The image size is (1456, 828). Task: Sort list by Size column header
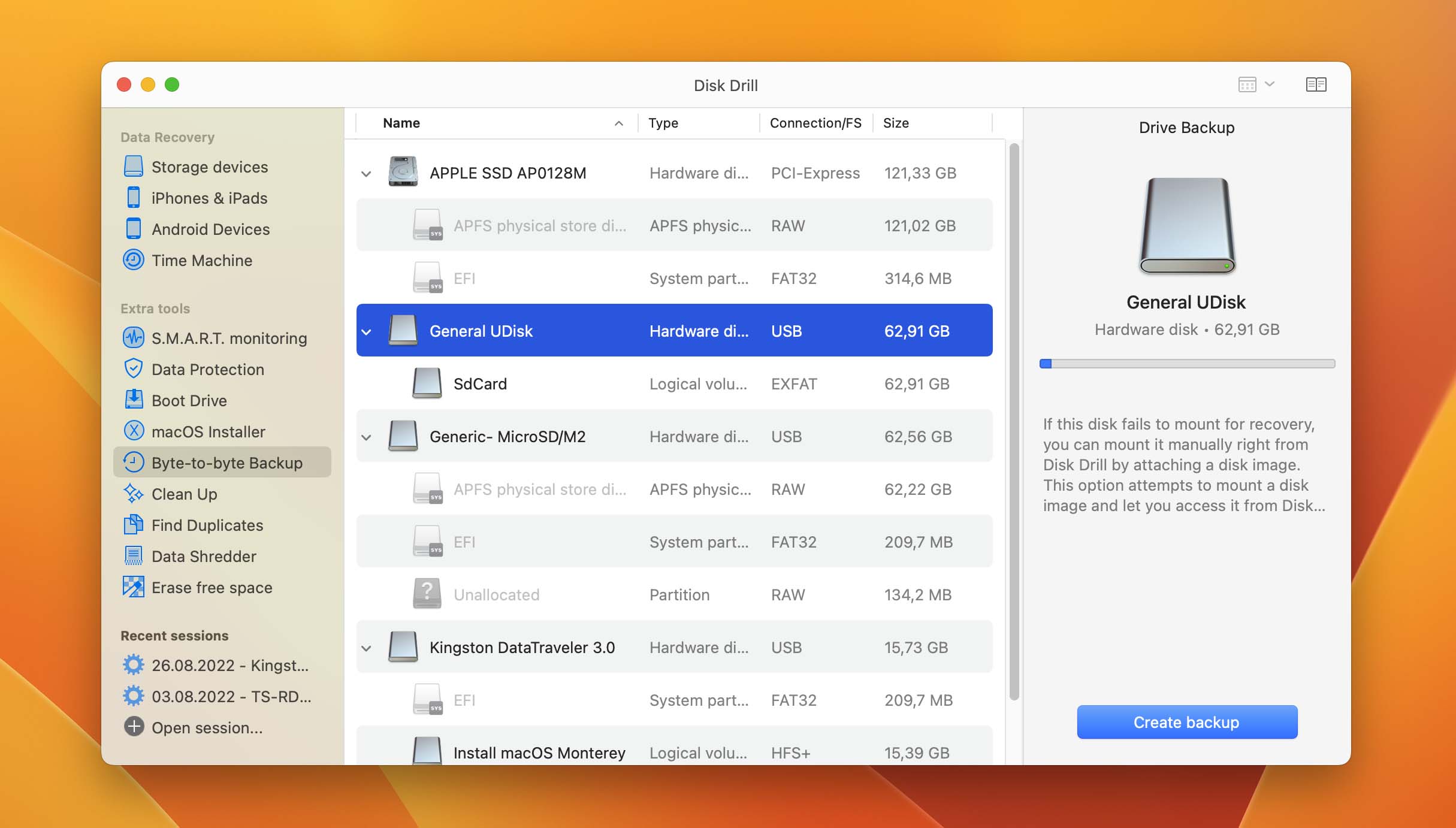coord(933,123)
